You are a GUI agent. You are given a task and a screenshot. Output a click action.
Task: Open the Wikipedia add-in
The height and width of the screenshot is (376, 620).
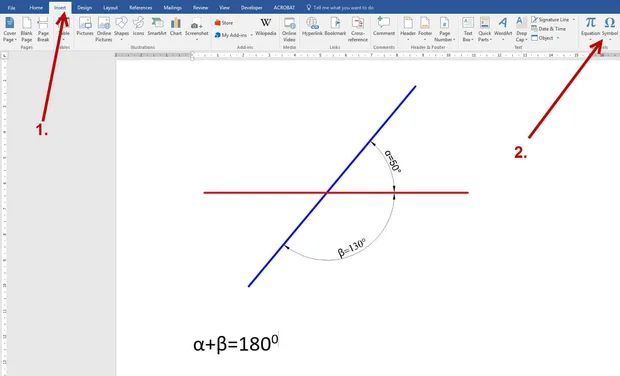pyautogui.click(x=266, y=27)
